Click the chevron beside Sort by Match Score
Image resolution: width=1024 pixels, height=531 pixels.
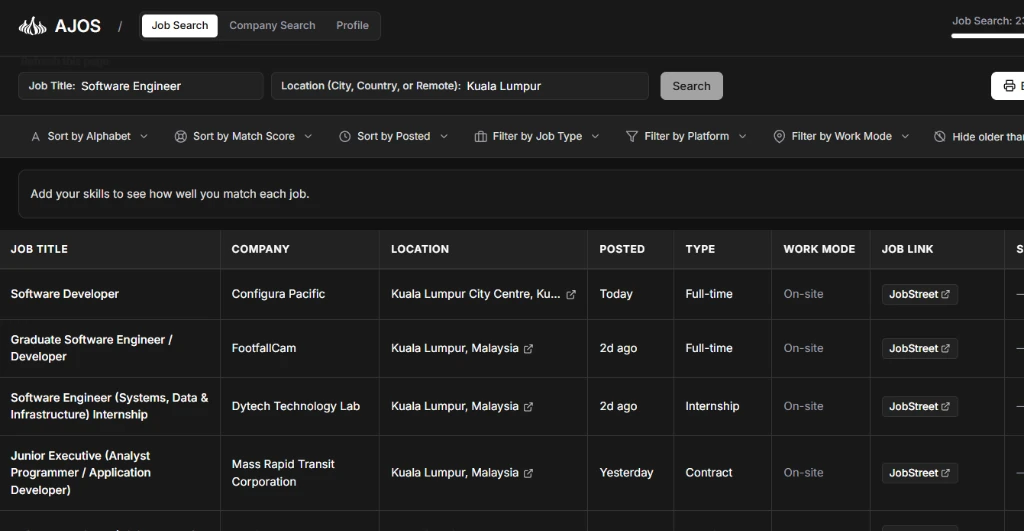(x=308, y=137)
